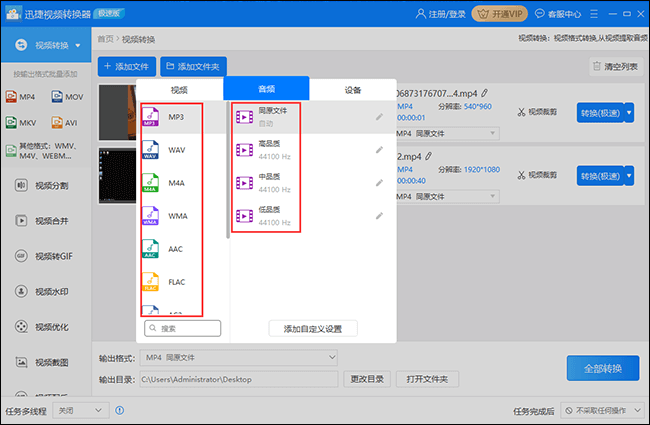The height and width of the screenshot is (425, 650).
Task: Select the 中品质 44100 Hz preset icon
Action: pyautogui.click(x=245, y=183)
